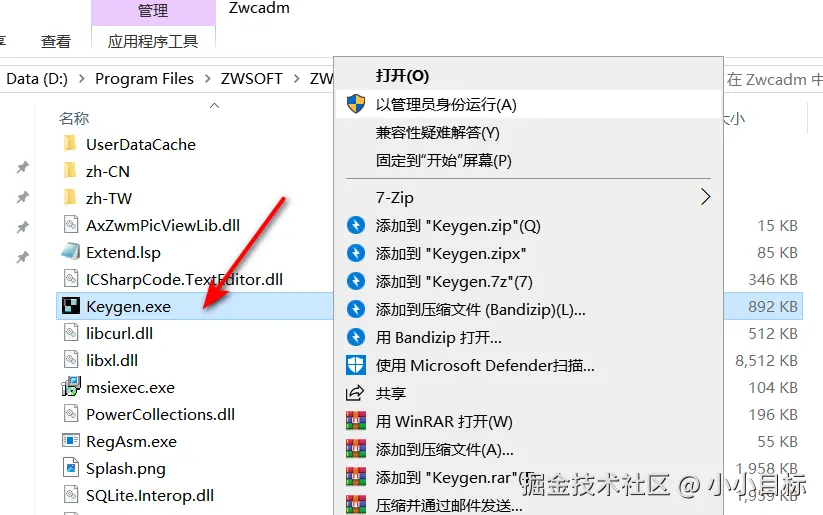Click the Bandizip icon next to Keygen.zip
The image size is (823, 515).
point(356,226)
